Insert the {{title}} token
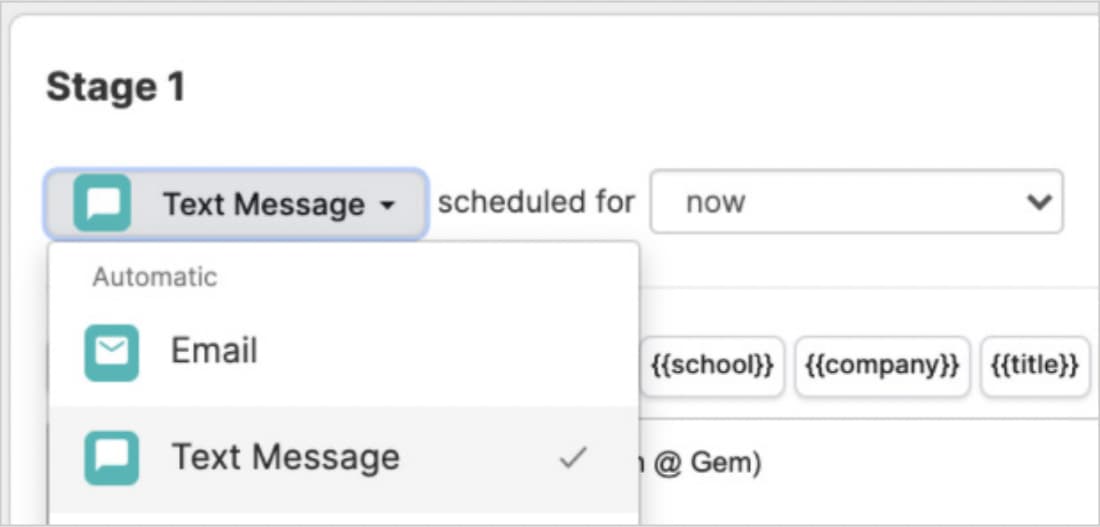The image size is (1100, 527). pos(1034,366)
